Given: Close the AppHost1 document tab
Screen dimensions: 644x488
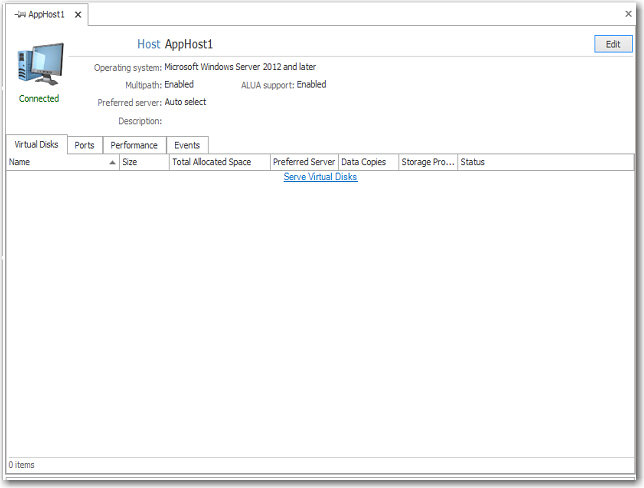Looking at the screenshot, I should tap(79, 15).
